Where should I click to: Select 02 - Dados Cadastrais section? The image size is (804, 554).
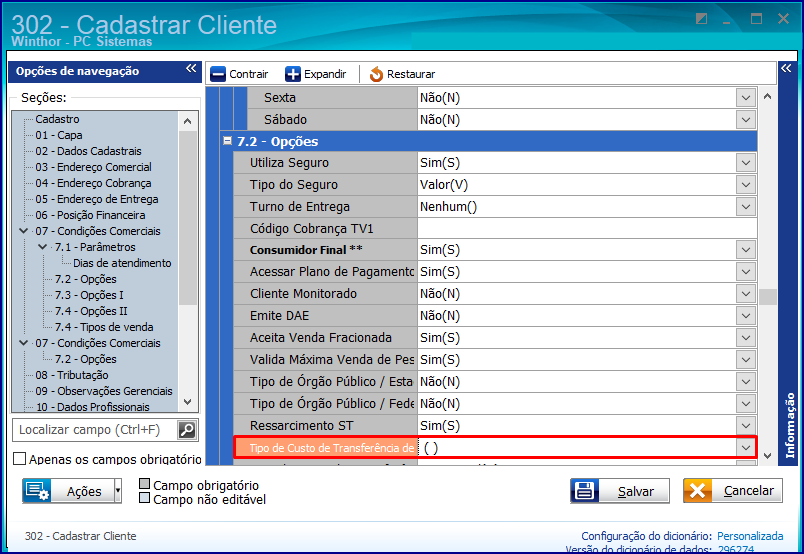tap(88, 151)
